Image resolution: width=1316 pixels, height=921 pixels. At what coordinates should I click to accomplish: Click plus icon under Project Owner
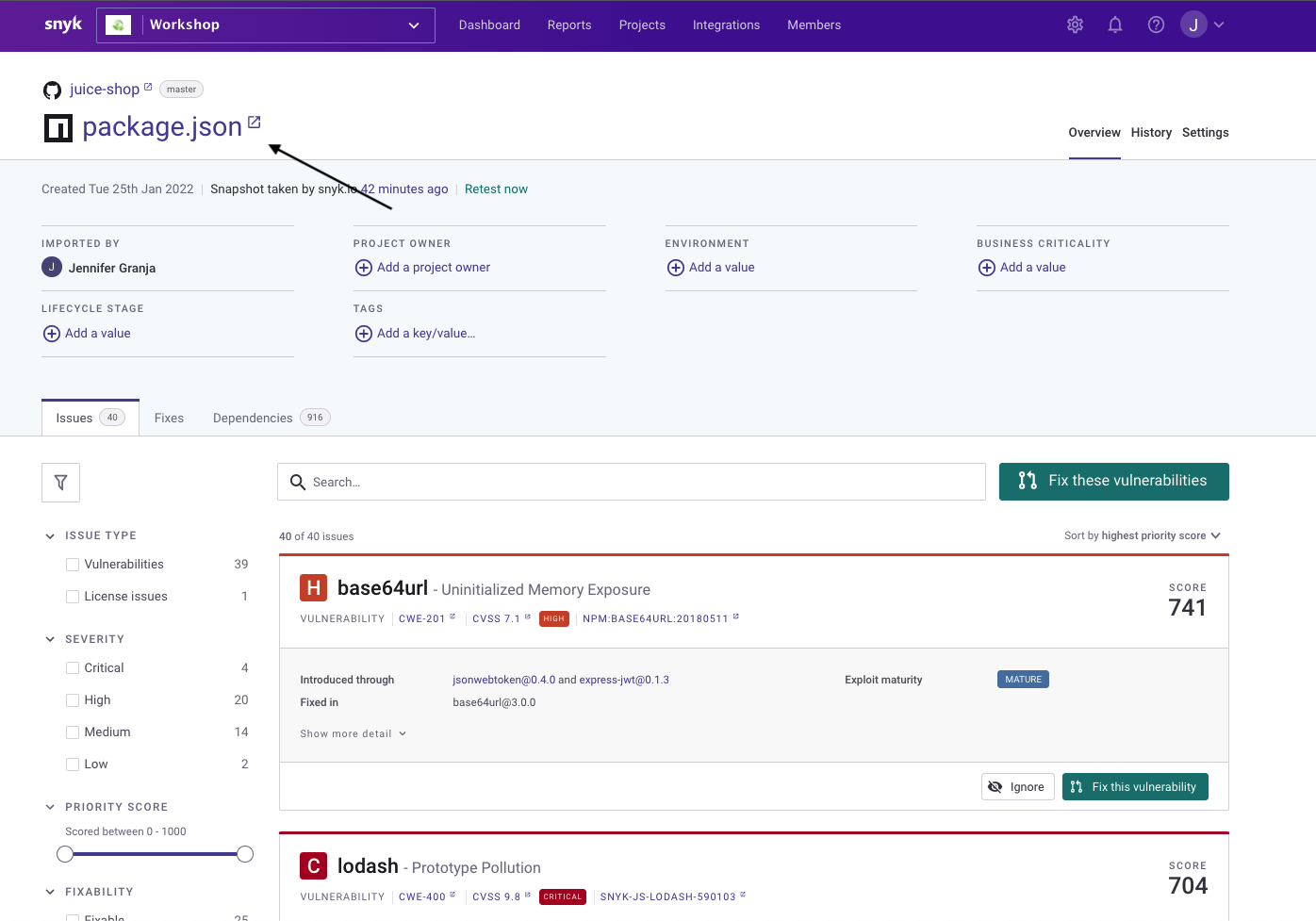(364, 268)
